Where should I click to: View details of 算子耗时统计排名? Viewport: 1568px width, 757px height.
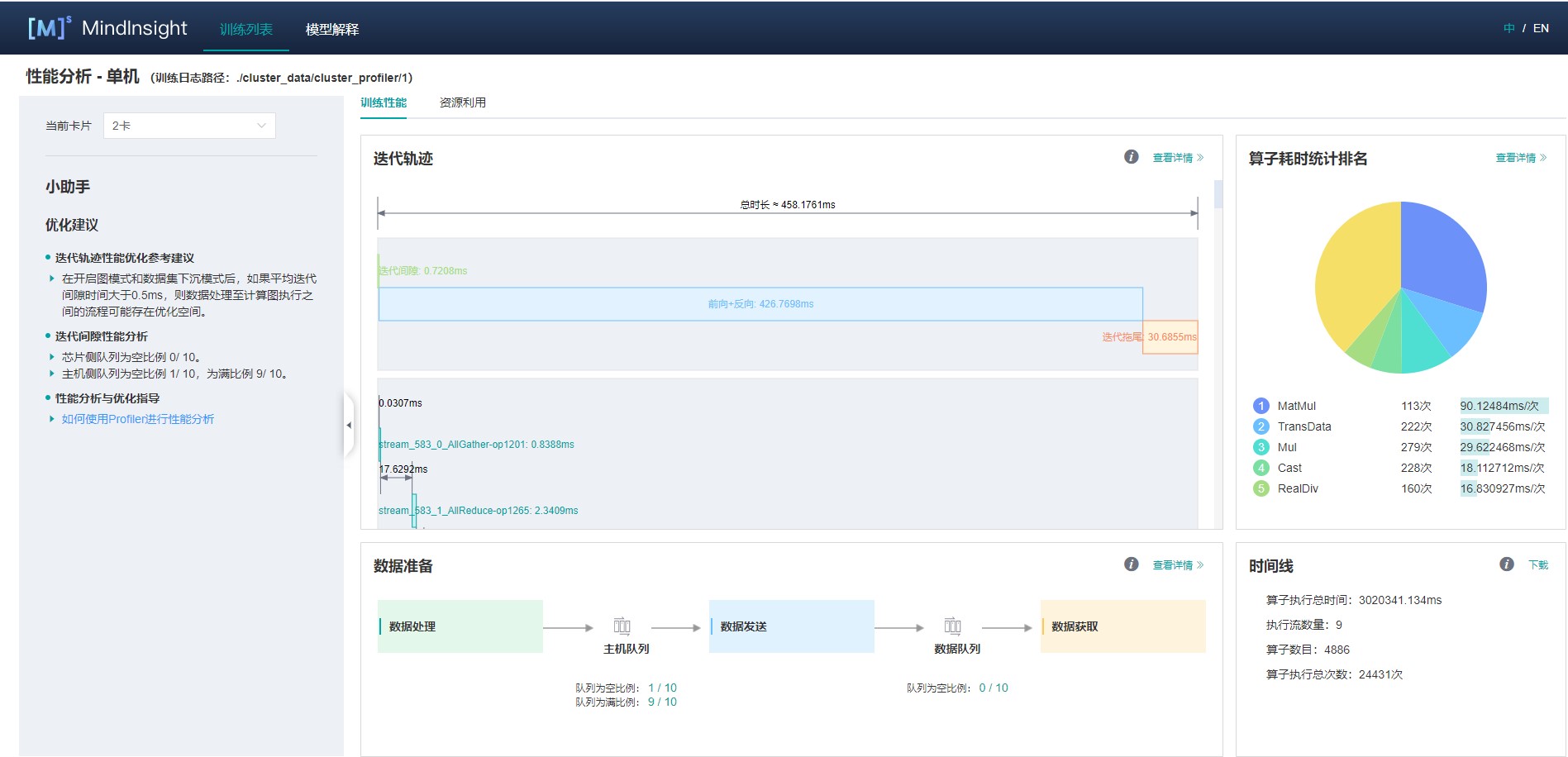pos(1520,158)
